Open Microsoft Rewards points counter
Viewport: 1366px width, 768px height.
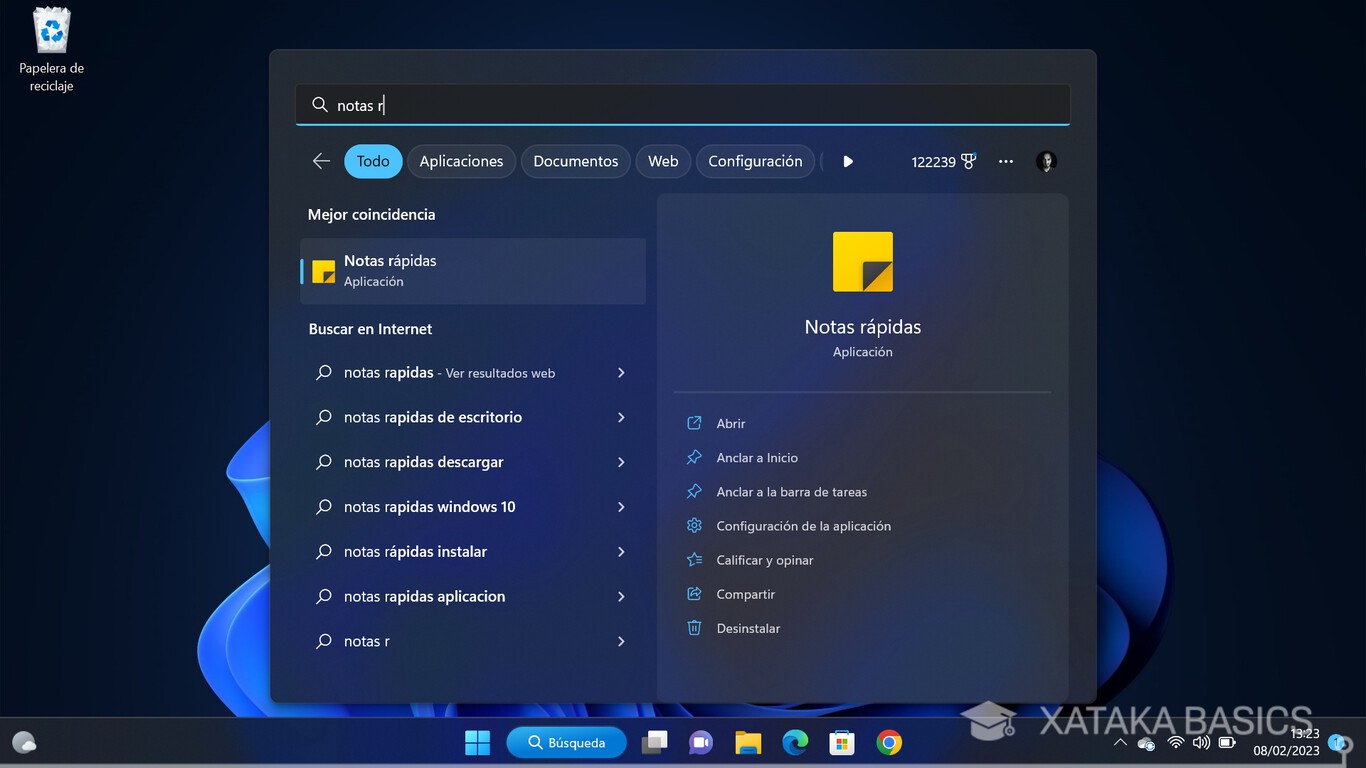(x=941, y=161)
